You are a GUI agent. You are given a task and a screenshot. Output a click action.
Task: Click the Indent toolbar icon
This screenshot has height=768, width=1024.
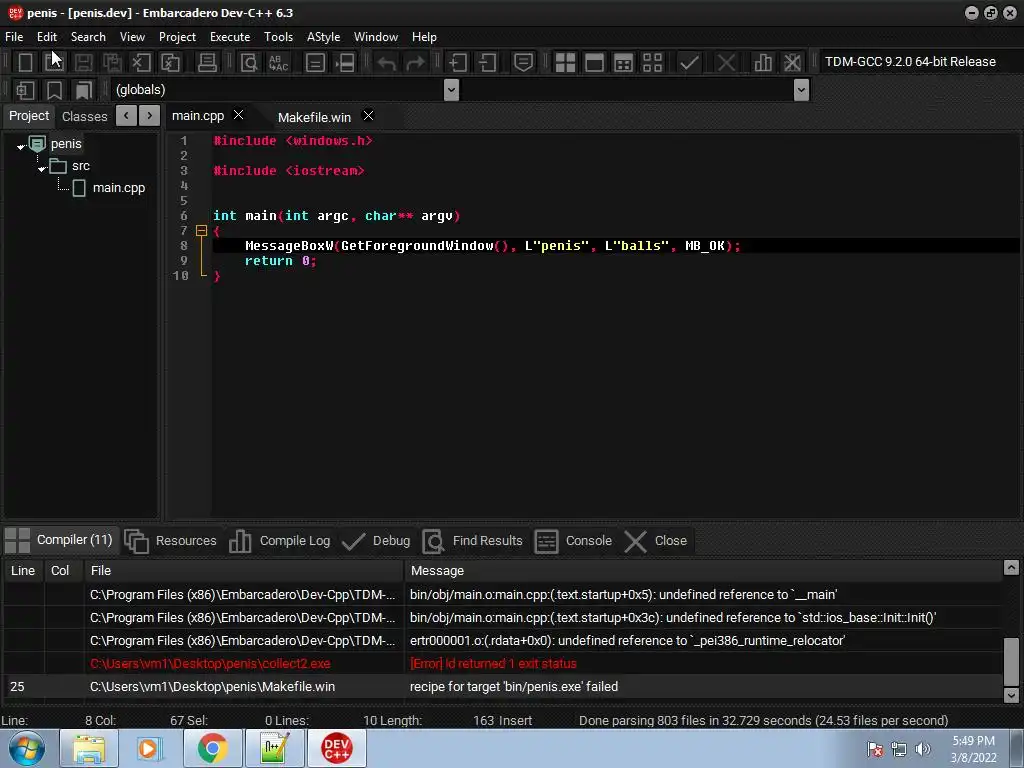coord(458,63)
